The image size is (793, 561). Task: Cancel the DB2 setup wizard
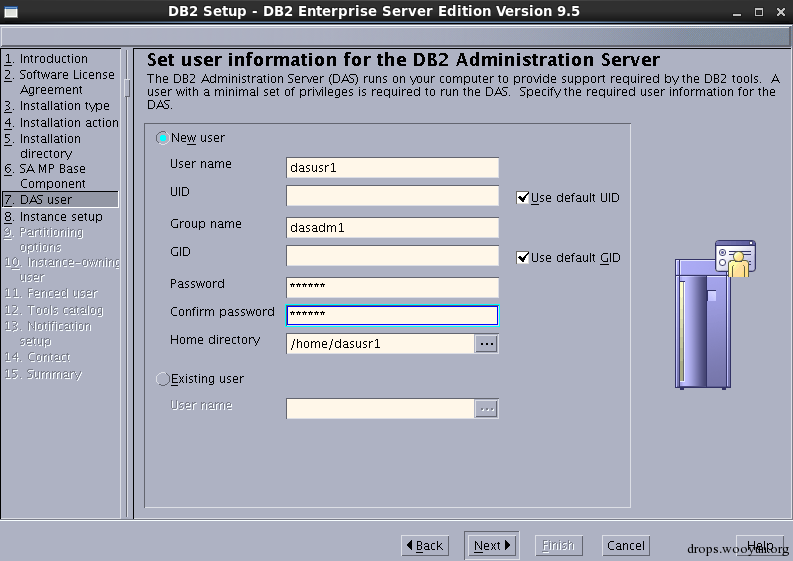point(626,545)
